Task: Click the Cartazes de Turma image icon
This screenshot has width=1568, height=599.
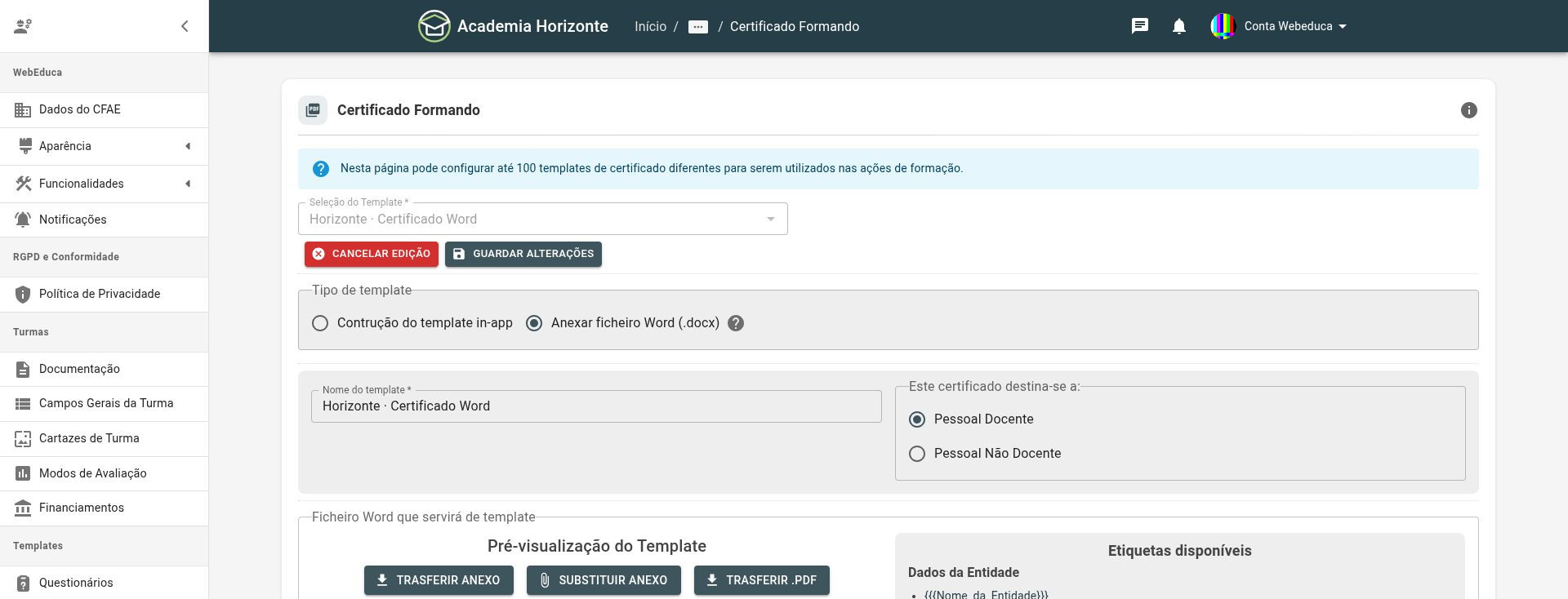Action: 23,438
